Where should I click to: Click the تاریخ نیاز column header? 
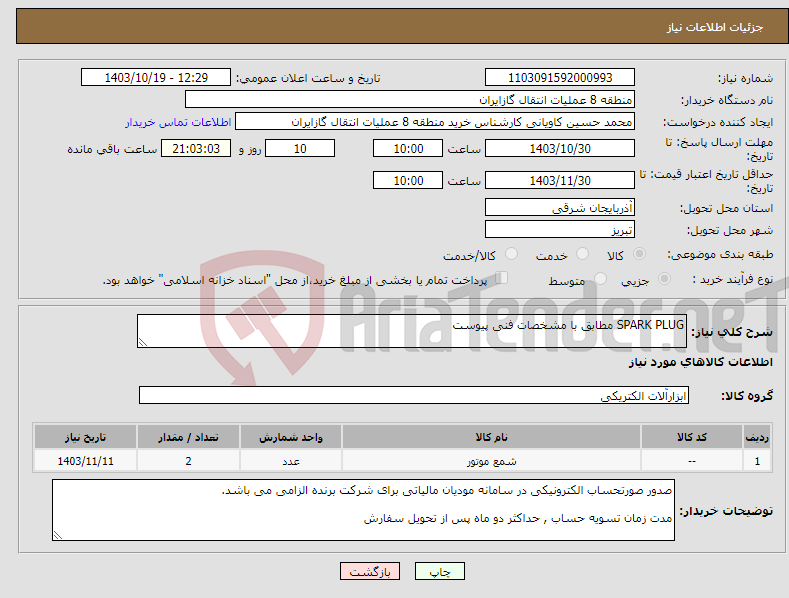pyautogui.click(x=86, y=437)
